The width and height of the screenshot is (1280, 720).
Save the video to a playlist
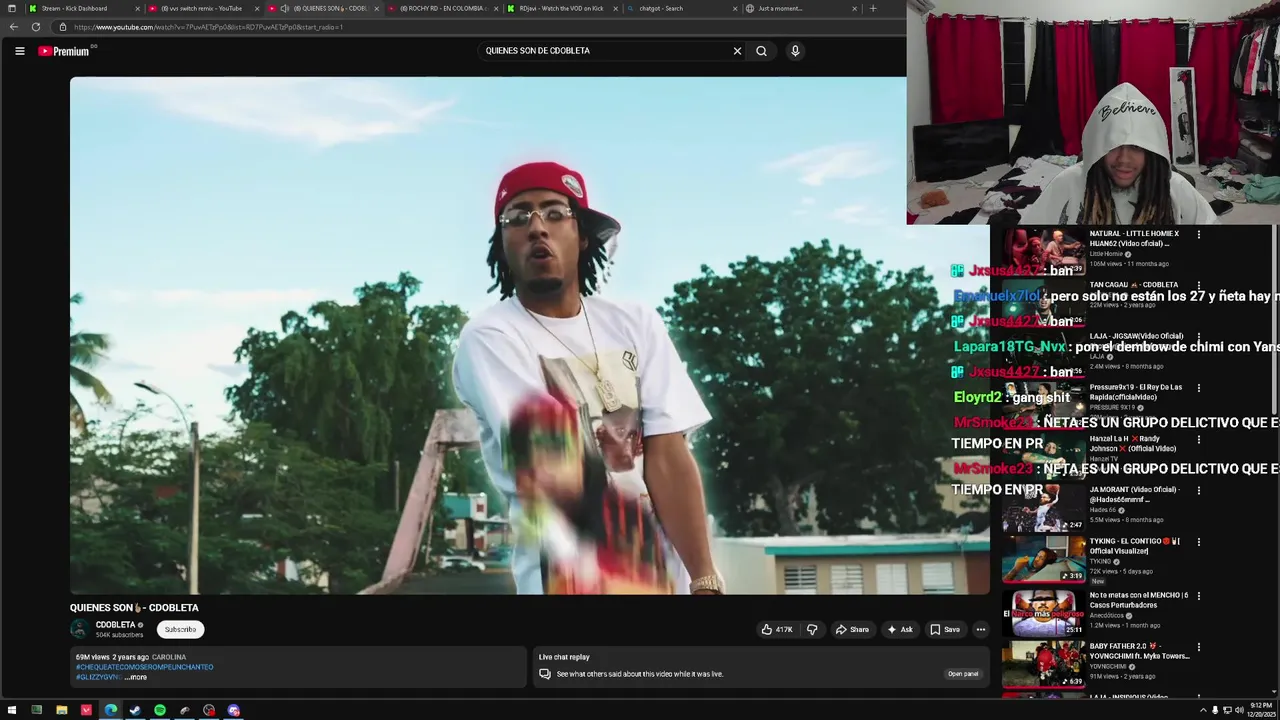tap(945, 629)
